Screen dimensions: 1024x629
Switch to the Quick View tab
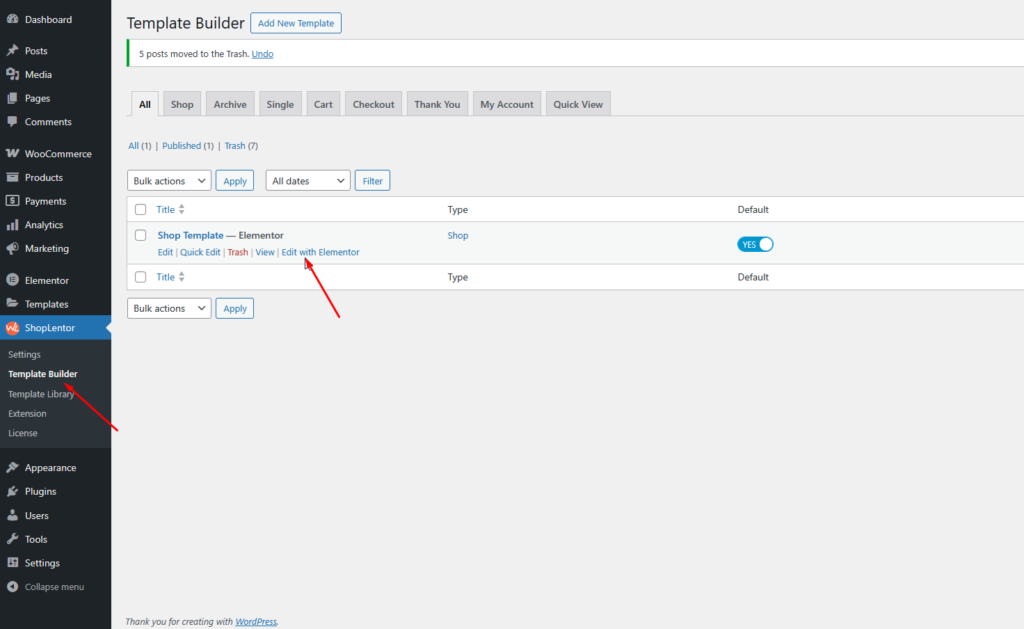[x=578, y=104]
